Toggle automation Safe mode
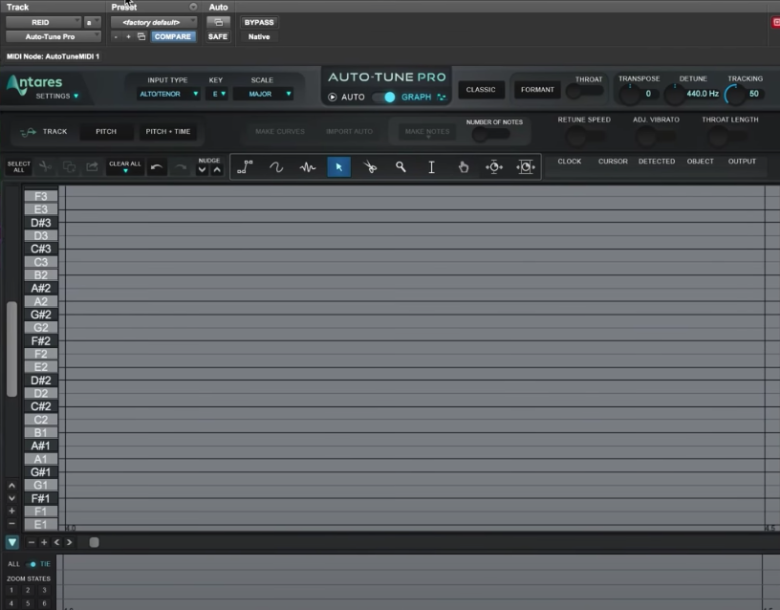780x610 pixels. pos(218,37)
